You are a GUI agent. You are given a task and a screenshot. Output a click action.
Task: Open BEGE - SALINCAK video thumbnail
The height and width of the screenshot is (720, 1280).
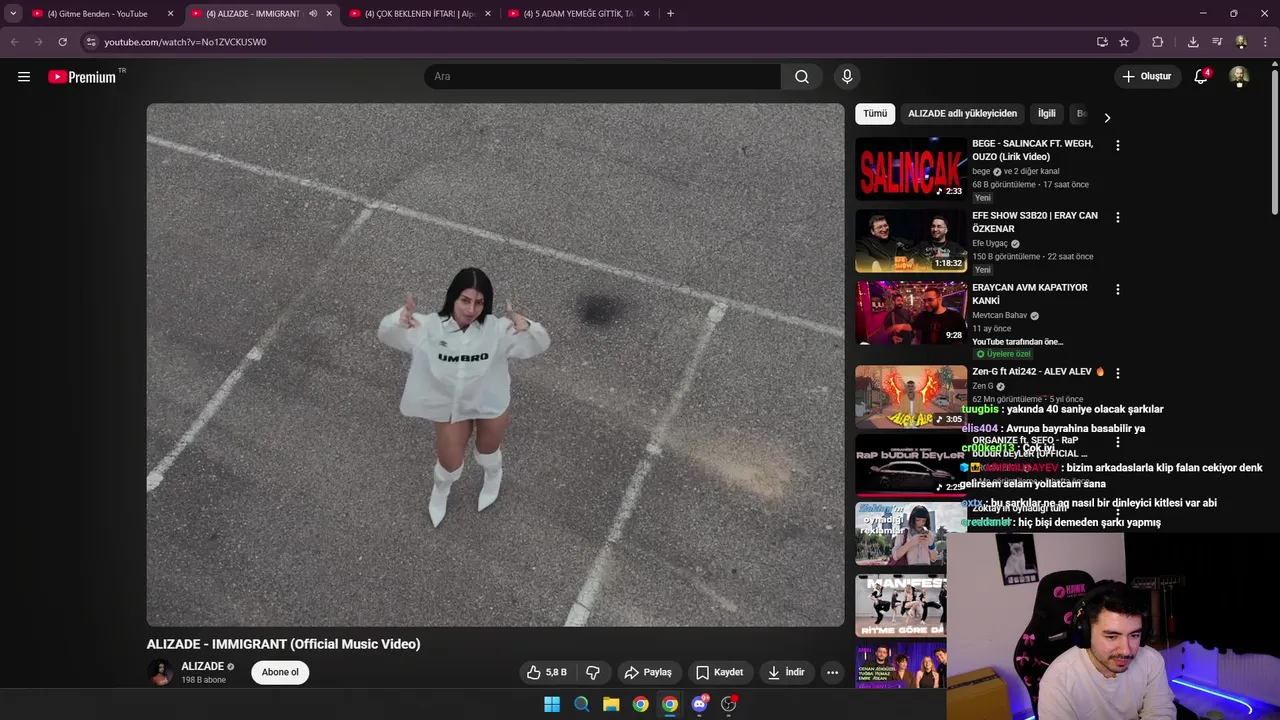[x=911, y=169]
